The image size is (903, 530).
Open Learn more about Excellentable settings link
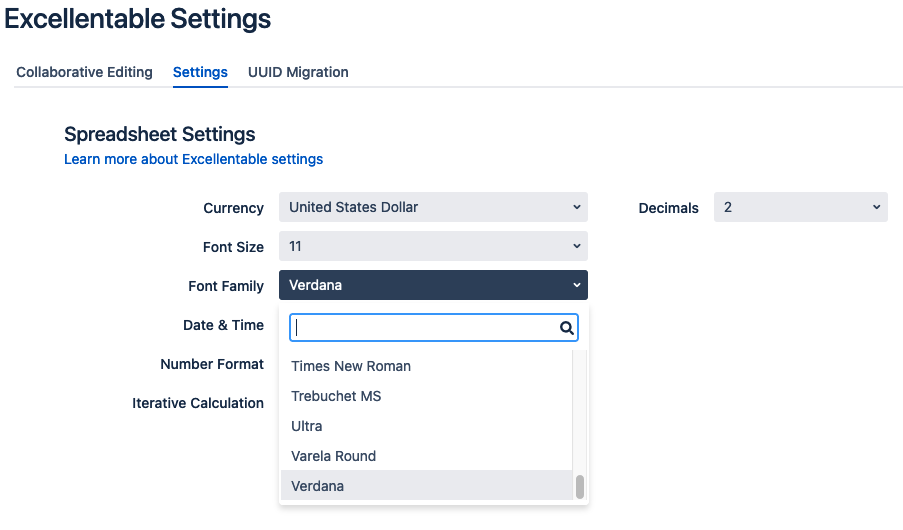coord(193,159)
